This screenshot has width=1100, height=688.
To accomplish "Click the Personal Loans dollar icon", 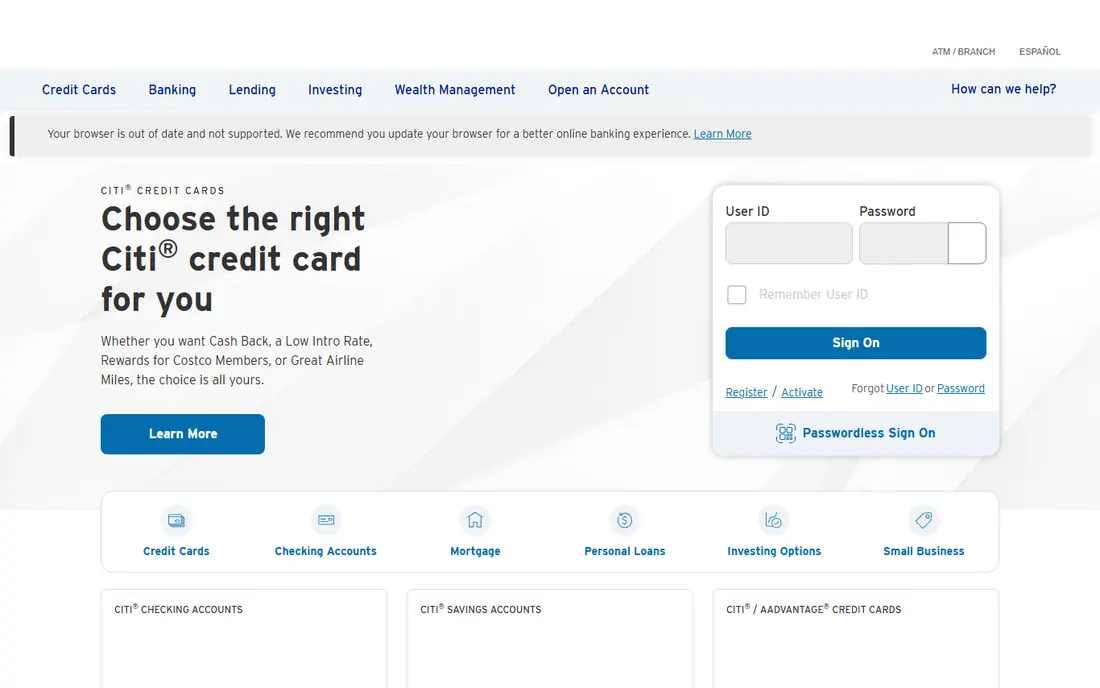I will click(624, 520).
